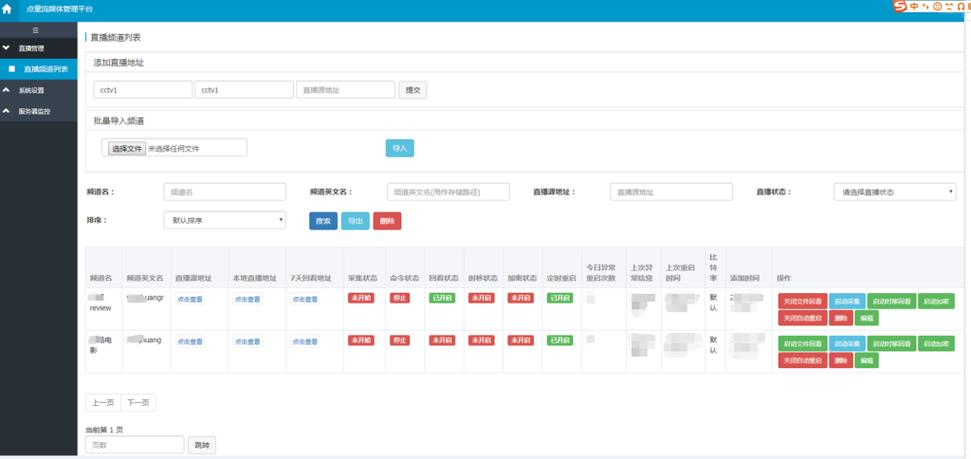Click green 已开启 回看状态 badge, review row
This screenshot has width=971, height=459.
pyautogui.click(x=442, y=298)
